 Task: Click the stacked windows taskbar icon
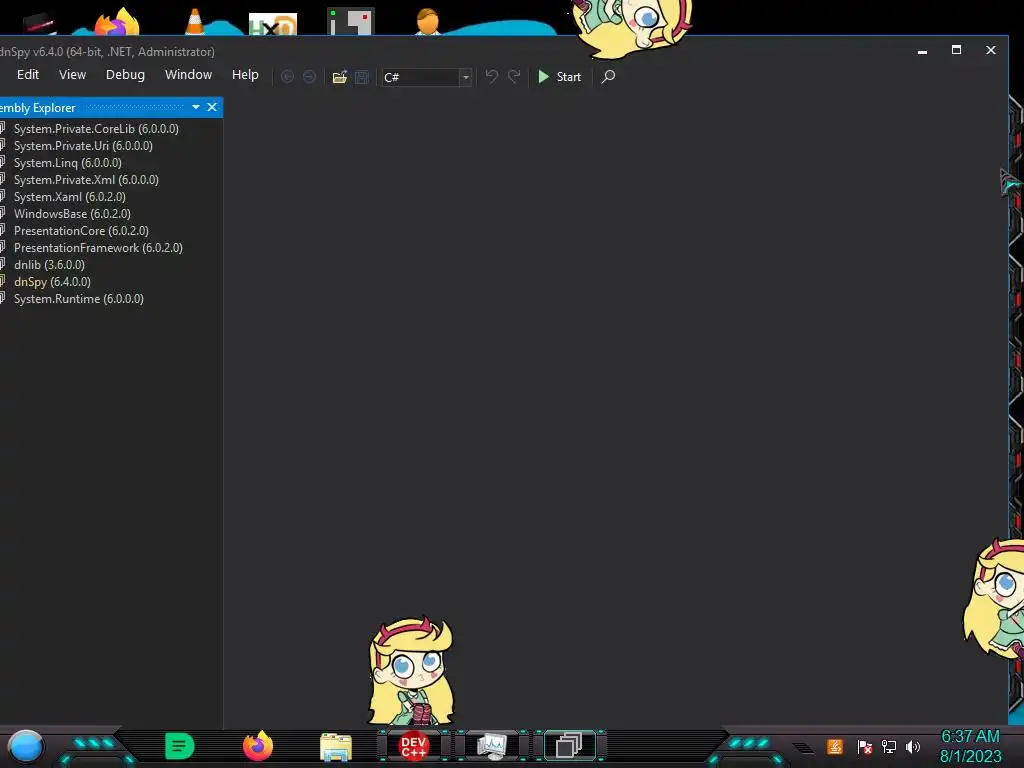pyautogui.click(x=569, y=746)
